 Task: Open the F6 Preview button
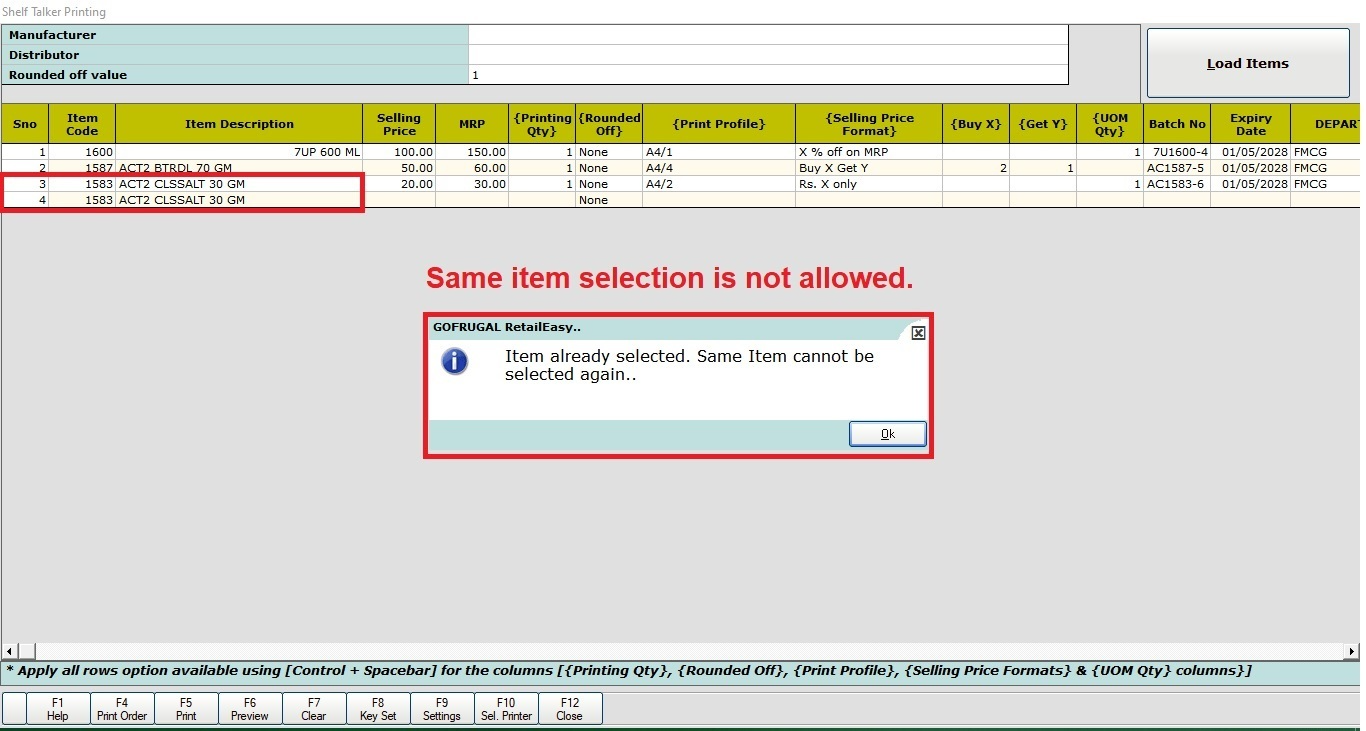pos(250,709)
